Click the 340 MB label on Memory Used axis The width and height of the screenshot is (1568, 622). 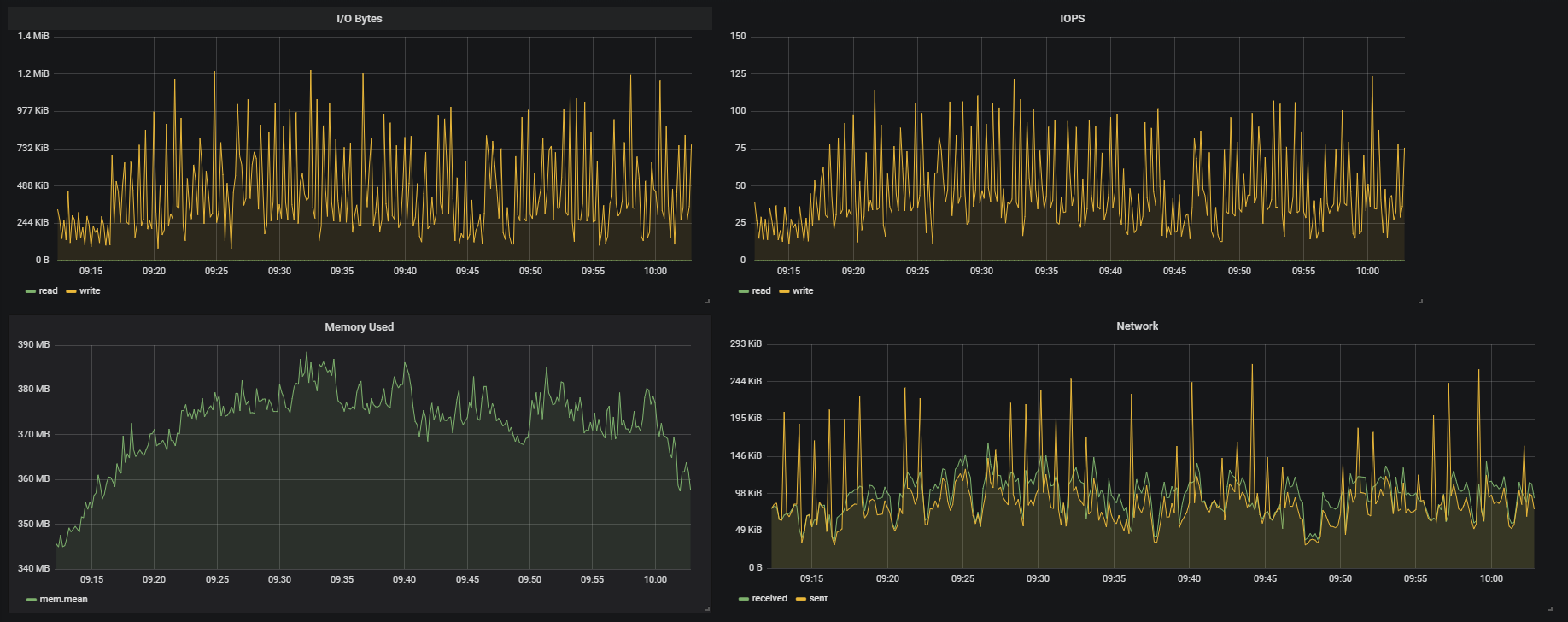click(33, 569)
